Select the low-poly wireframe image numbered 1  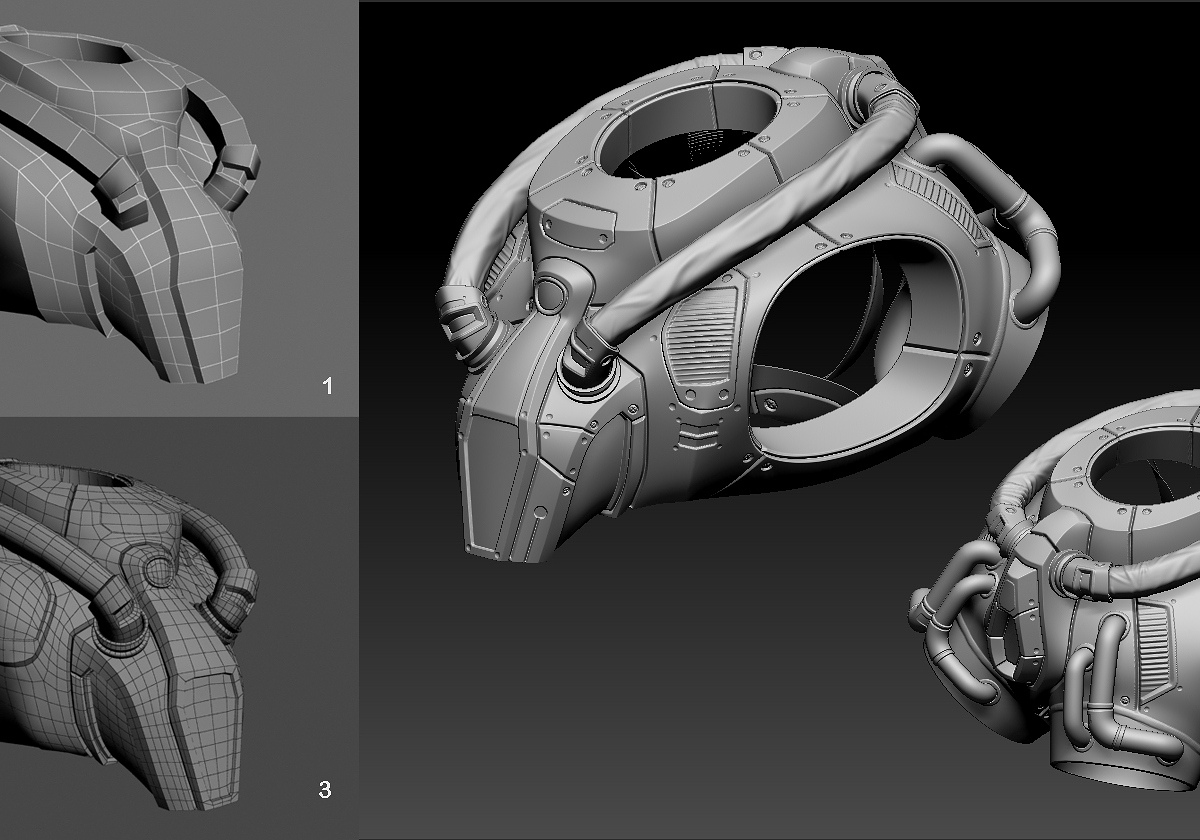point(178,207)
